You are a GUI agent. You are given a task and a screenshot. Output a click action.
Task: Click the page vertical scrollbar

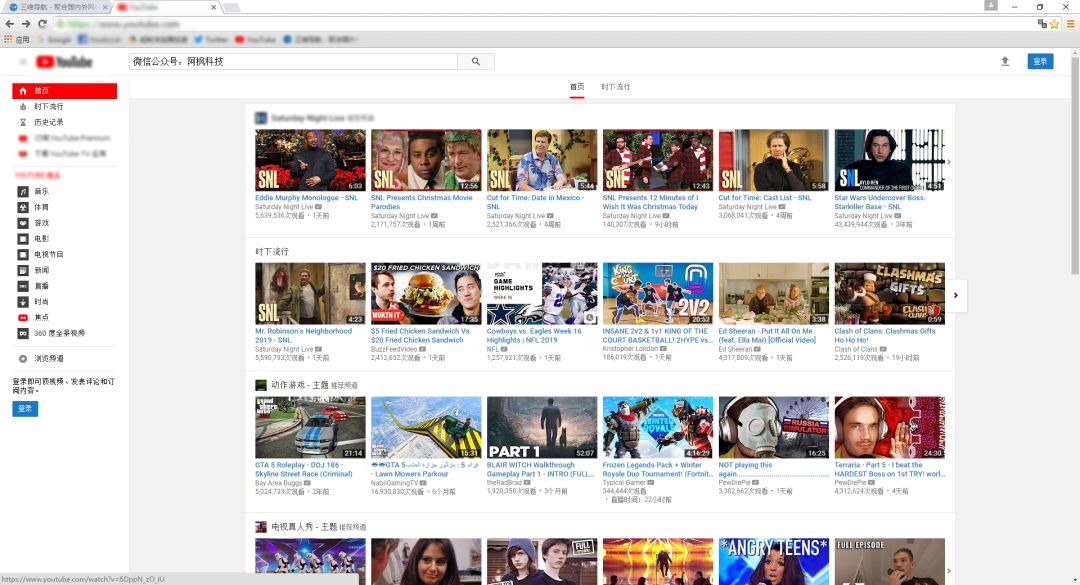tap(1075, 165)
